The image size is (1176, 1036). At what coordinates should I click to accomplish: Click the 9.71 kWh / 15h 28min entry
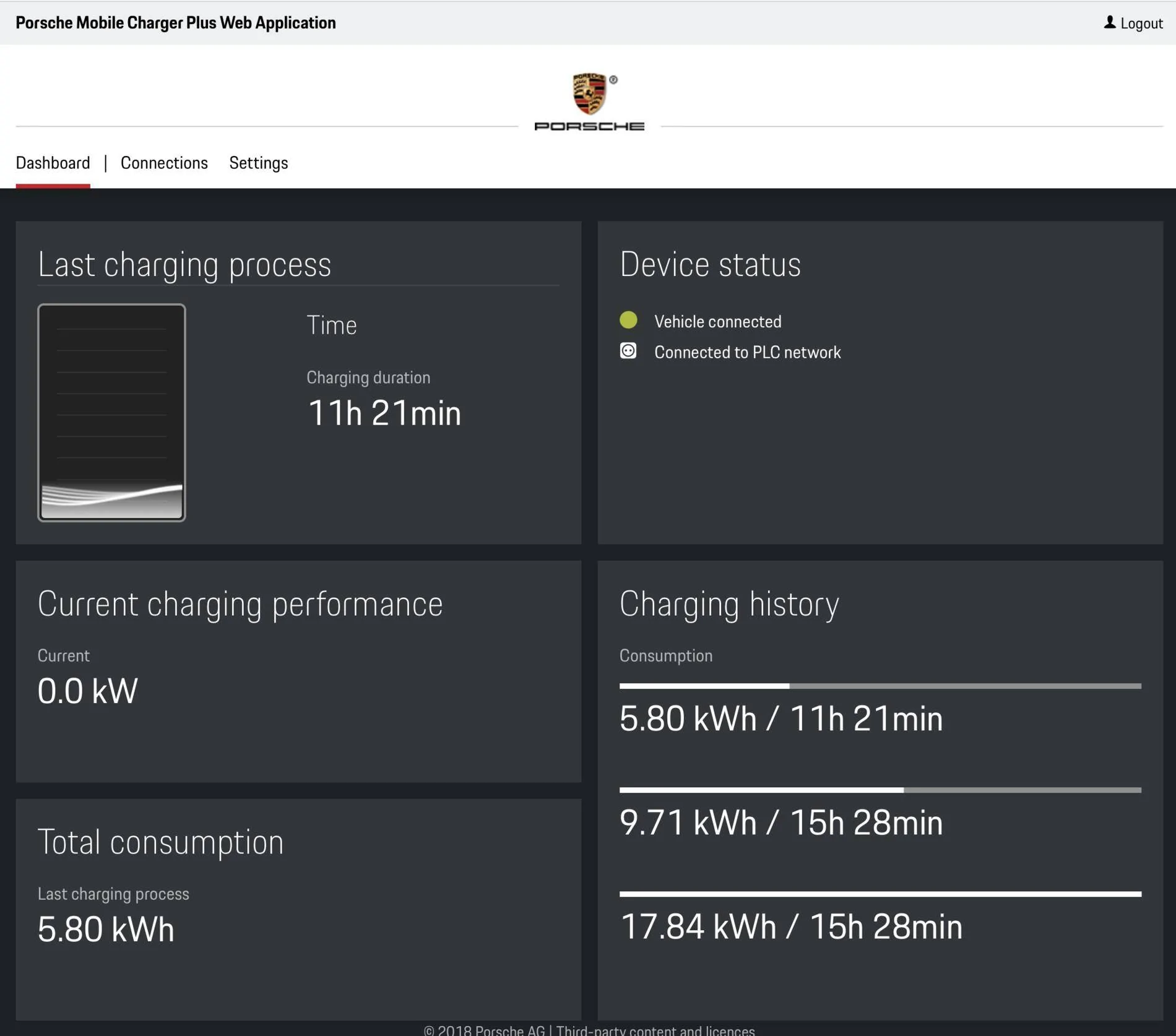tap(781, 822)
